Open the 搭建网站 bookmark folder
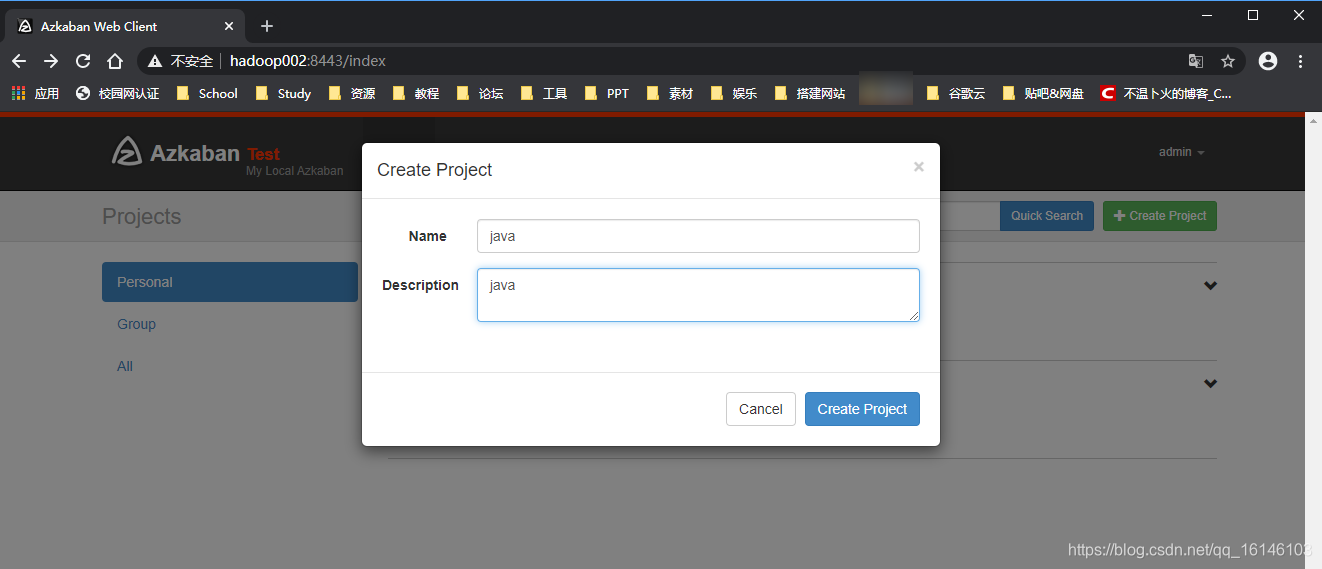The width and height of the screenshot is (1322, 569). click(x=810, y=93)
